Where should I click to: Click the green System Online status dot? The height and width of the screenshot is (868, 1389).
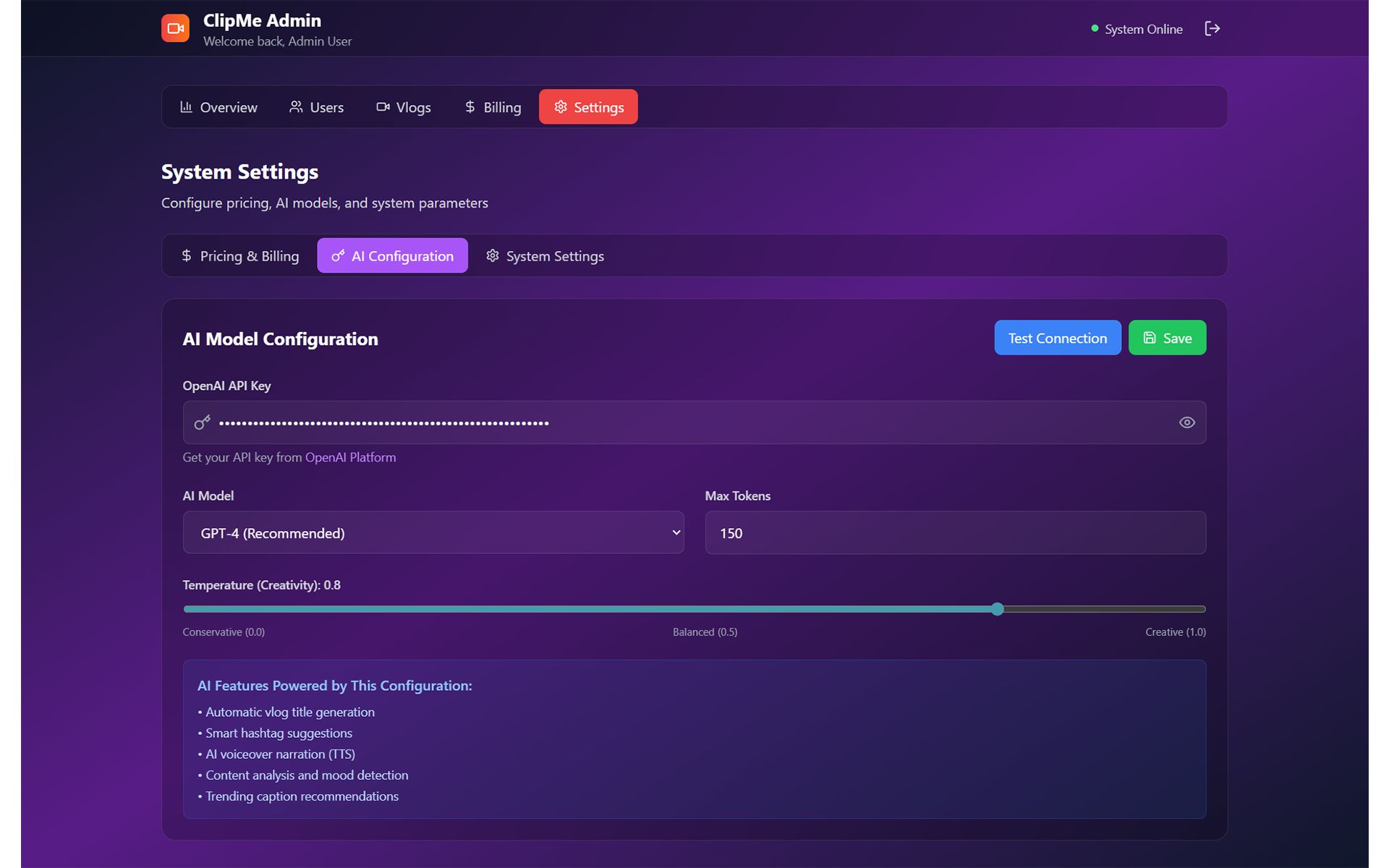coord(1095,29)
